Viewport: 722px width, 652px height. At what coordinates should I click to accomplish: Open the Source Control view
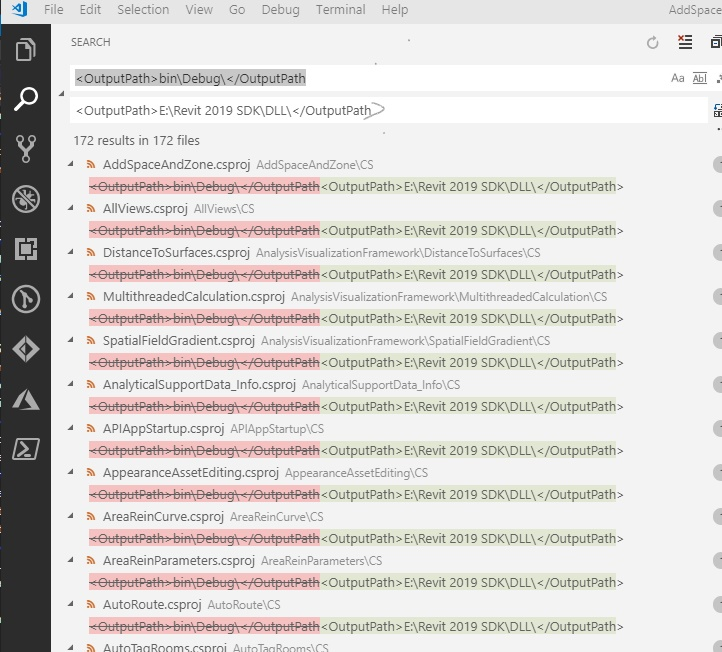(x=26, y=149)
